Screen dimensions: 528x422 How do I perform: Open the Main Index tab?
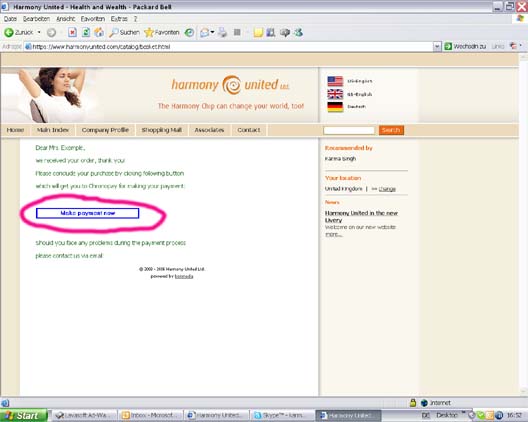pyautogui.click(x=53, y=130)
